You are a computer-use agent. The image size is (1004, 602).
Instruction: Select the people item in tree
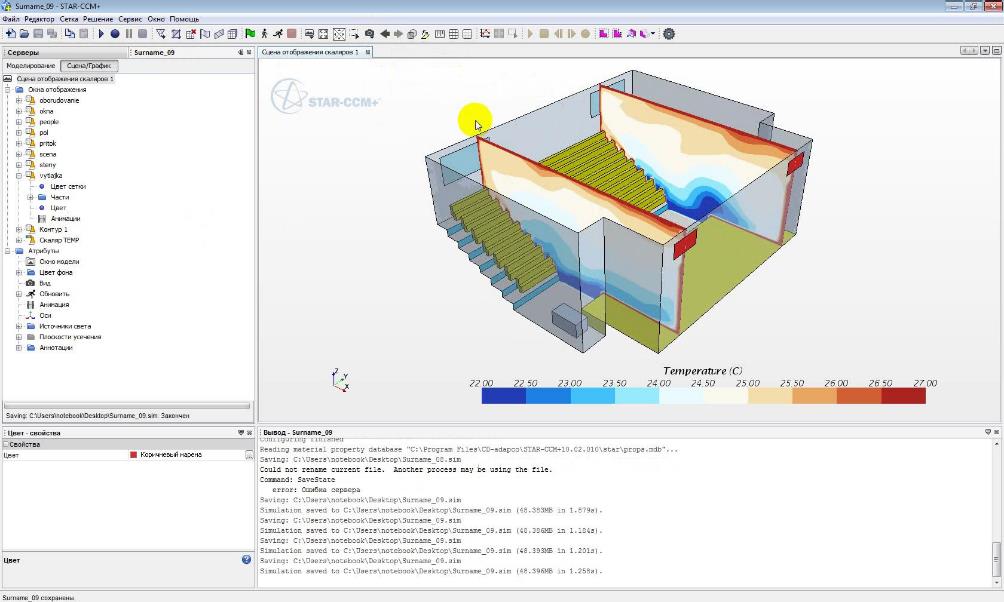click(x=48, y=122)
